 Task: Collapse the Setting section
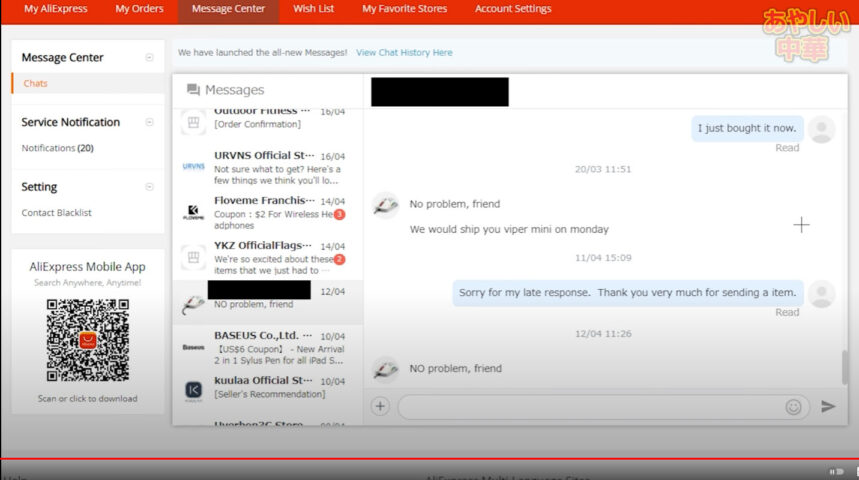click(149, 187)
